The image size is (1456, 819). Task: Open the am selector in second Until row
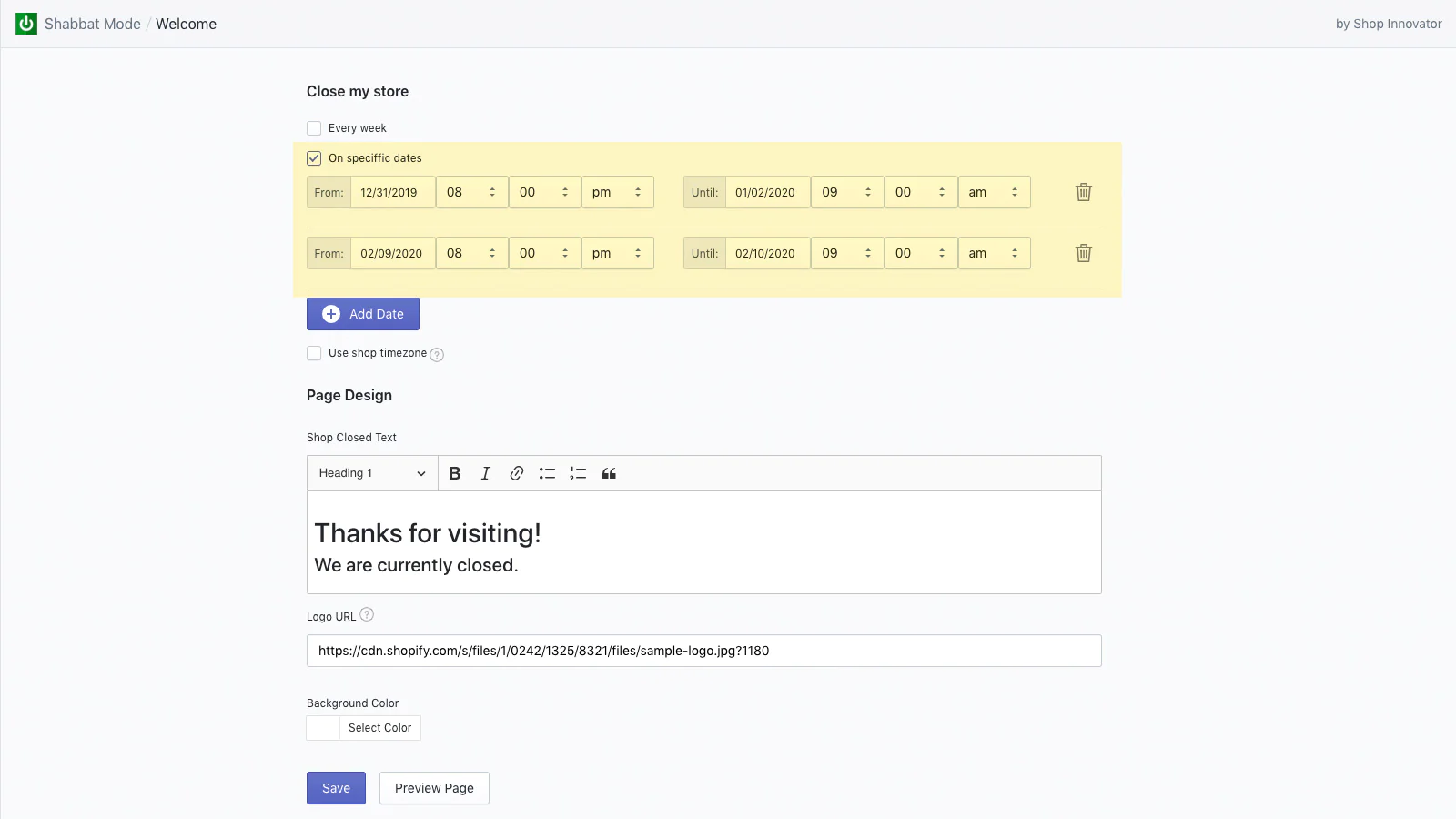coord(994,253)
